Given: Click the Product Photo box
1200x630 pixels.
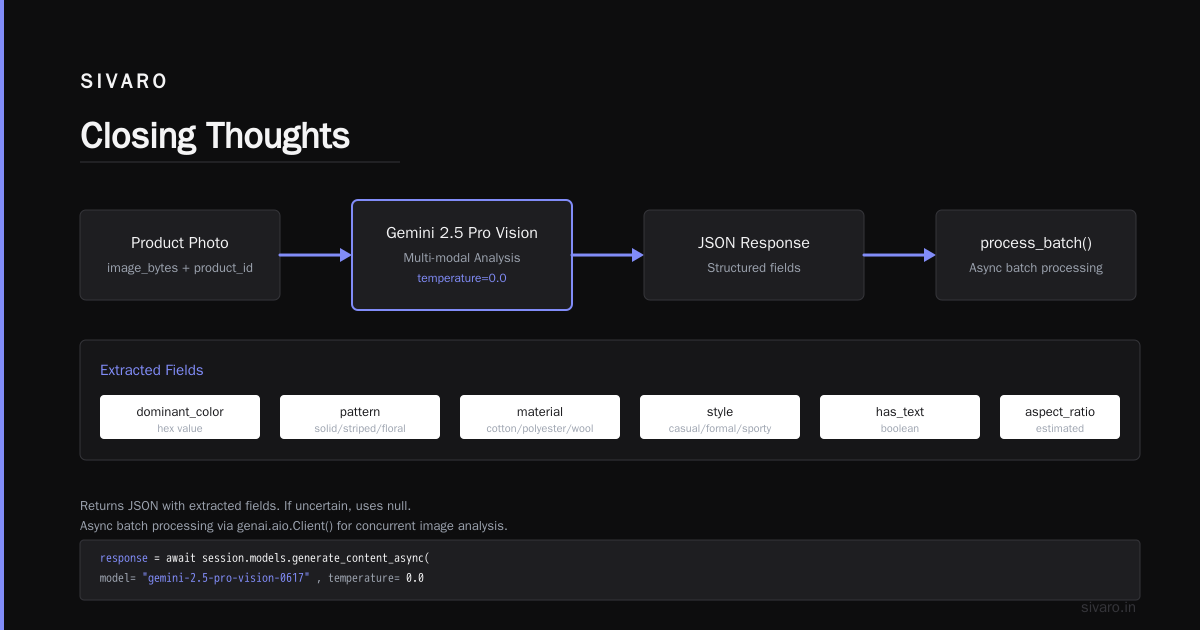Looking at the screenshot, I should pos(180,255).
